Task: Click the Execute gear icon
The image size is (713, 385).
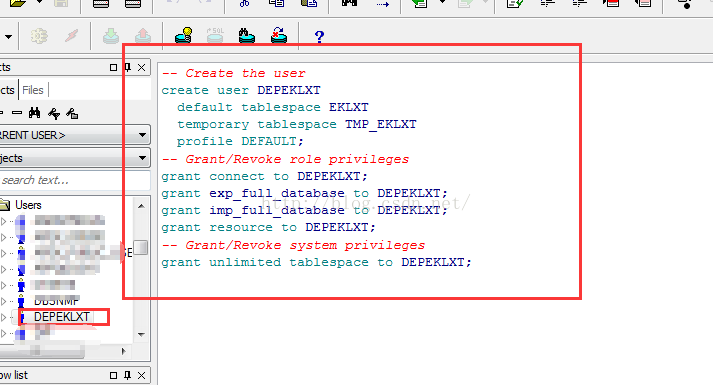Action: click(39, 35)
